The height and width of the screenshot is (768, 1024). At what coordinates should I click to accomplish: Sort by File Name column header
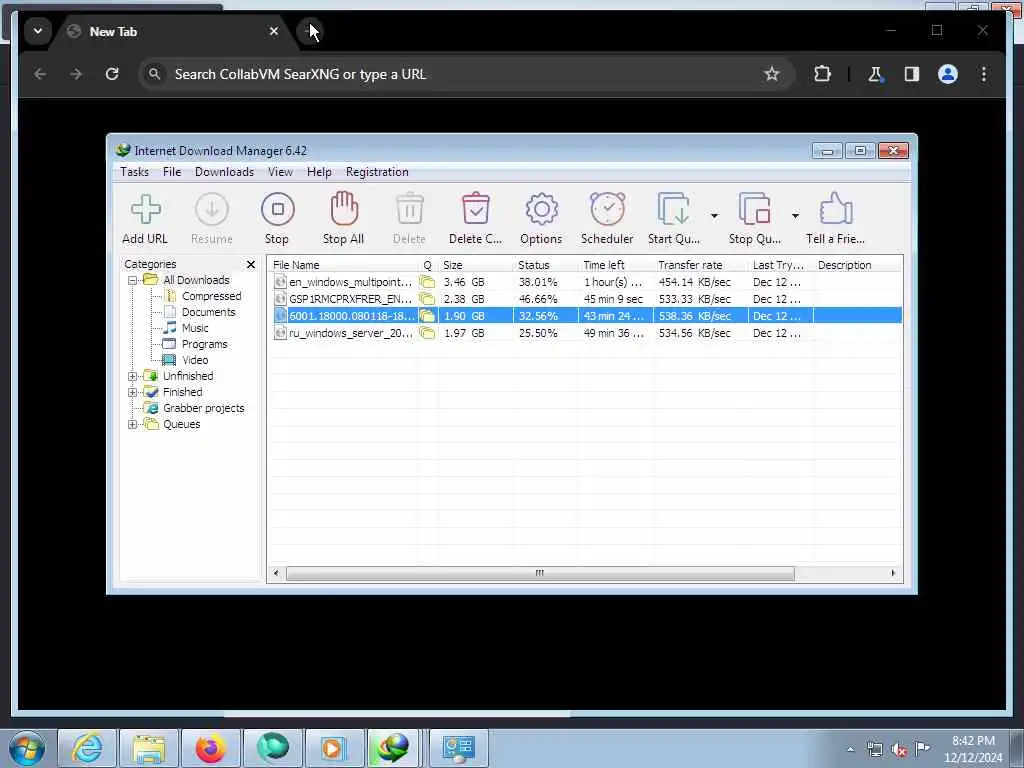point(344,265)
